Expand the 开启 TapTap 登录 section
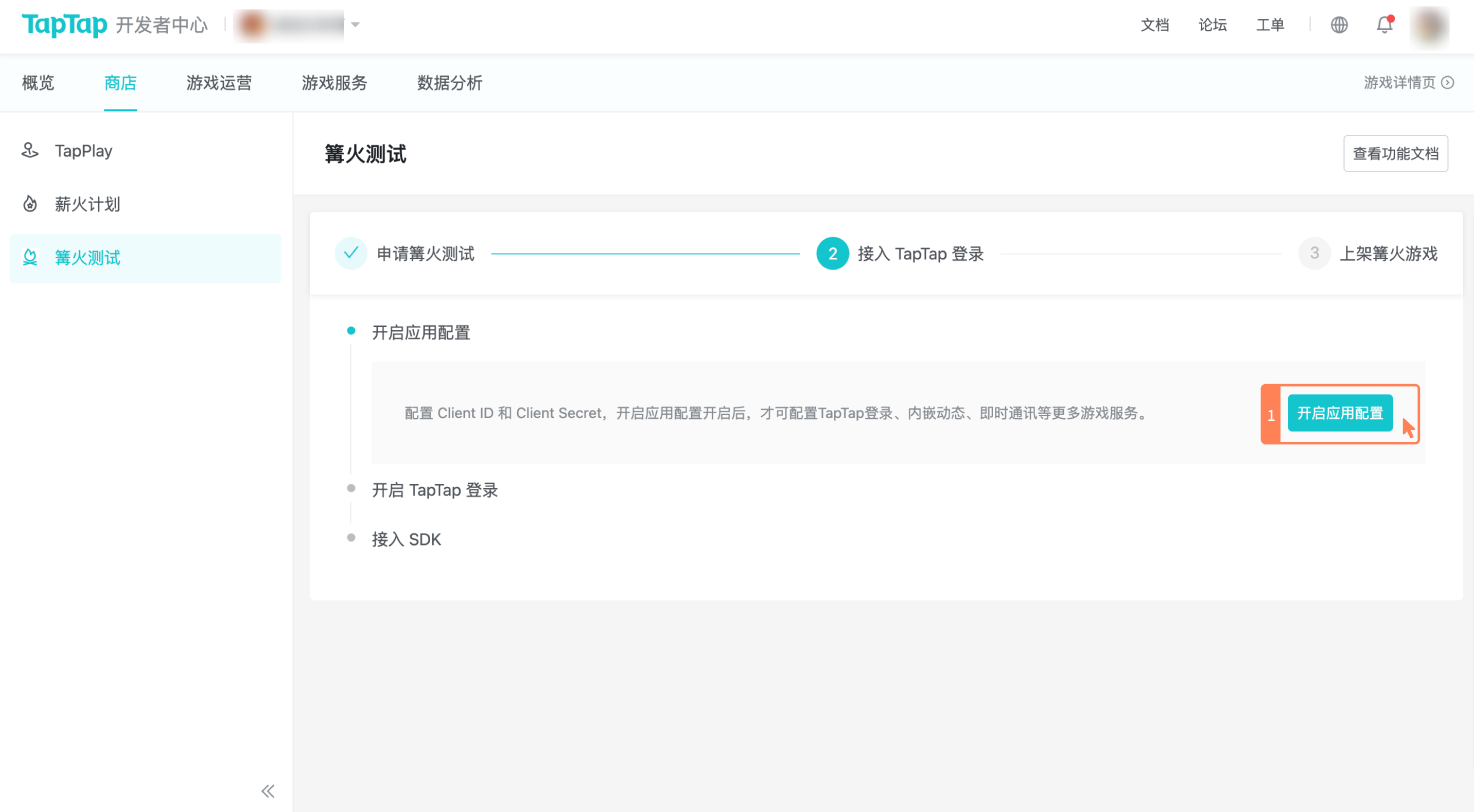This screenshot has width=1474, height=812. 435,490
